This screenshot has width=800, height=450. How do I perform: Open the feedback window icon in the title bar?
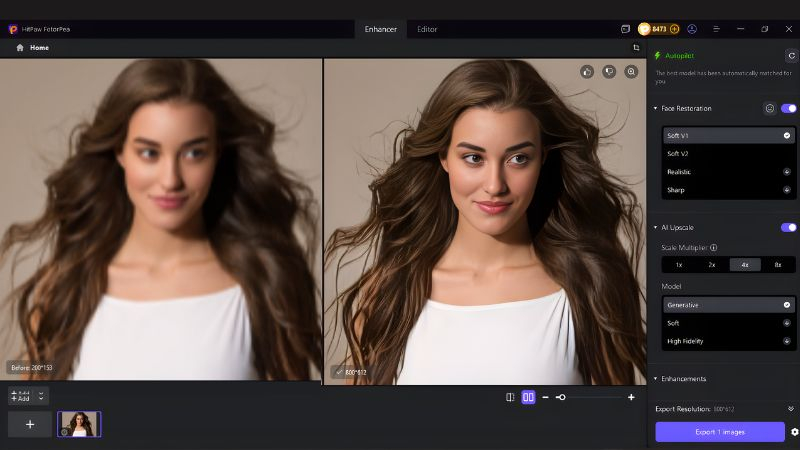pyautogui.click(x=626, y=29)
